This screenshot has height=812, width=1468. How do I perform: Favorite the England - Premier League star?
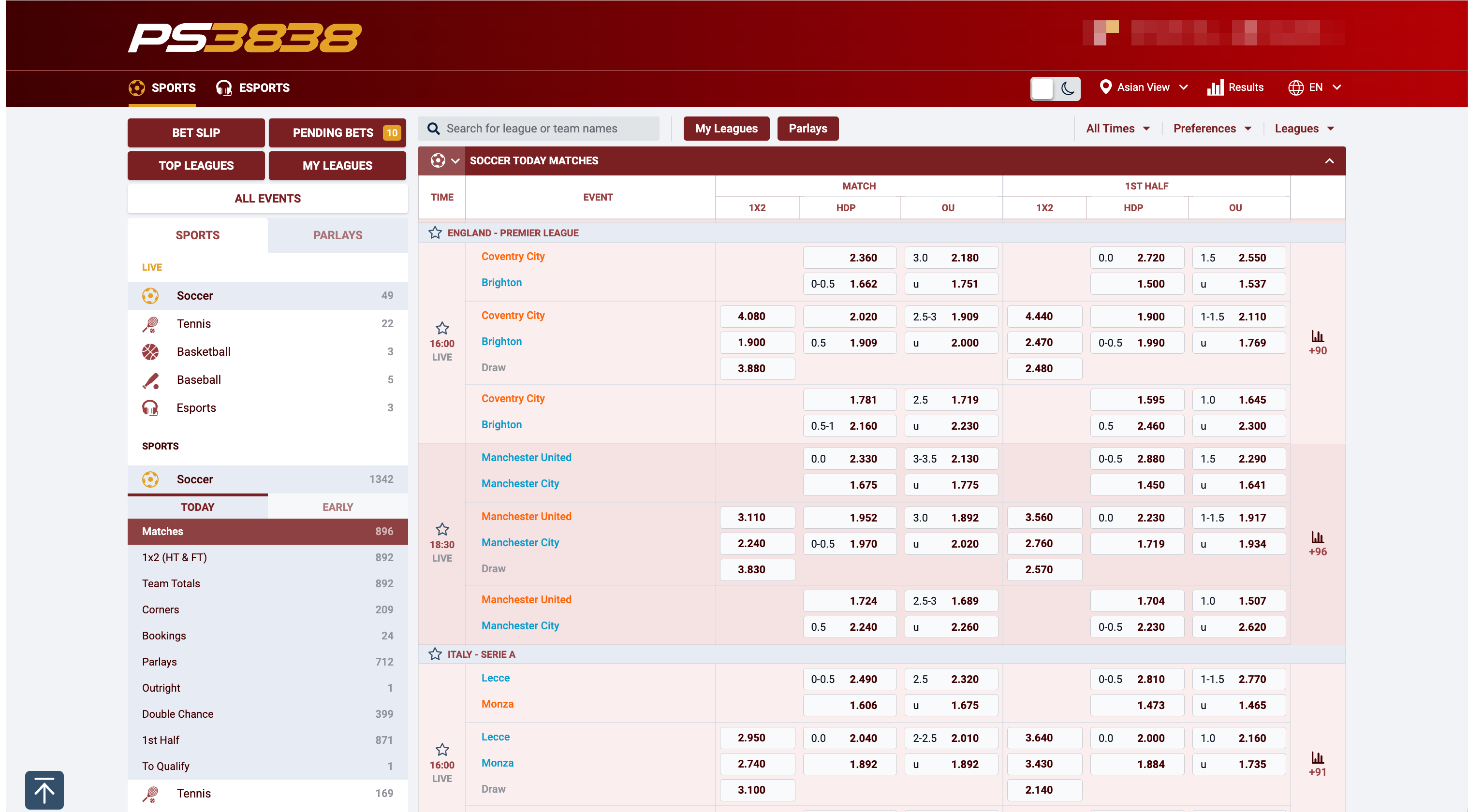tap(435, 232)
